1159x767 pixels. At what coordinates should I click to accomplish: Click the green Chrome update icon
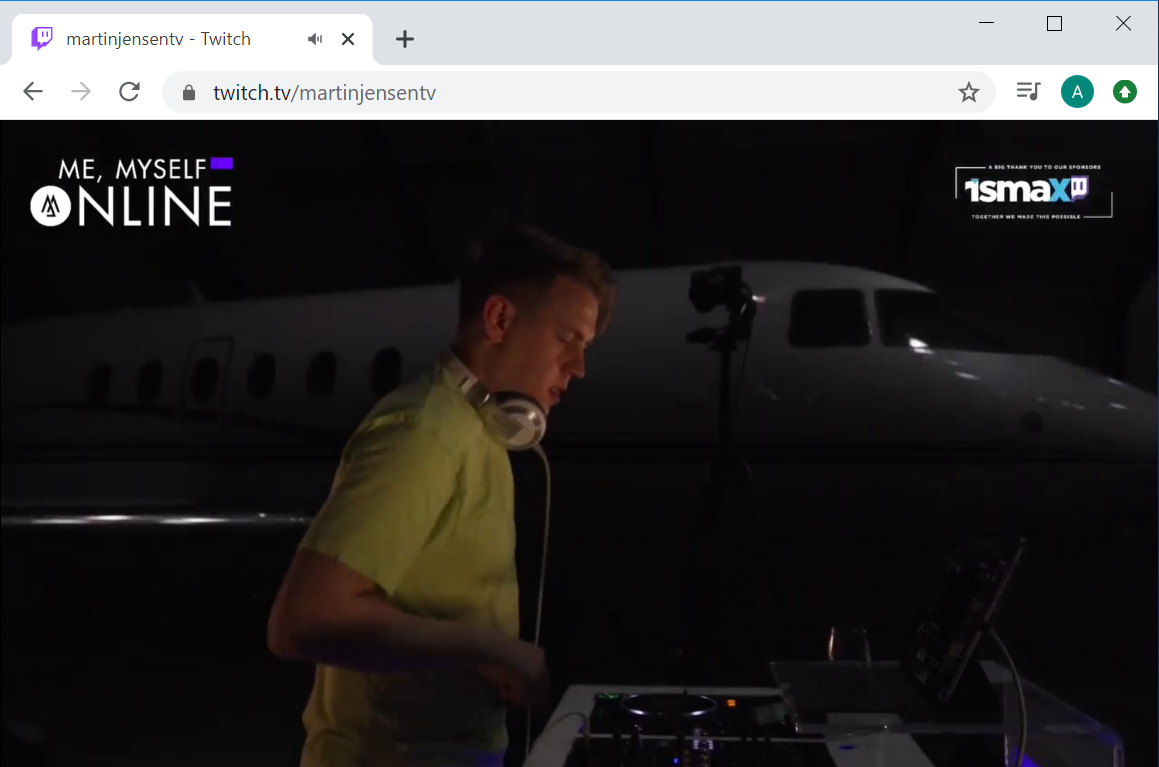click(x=1125, y=93)
